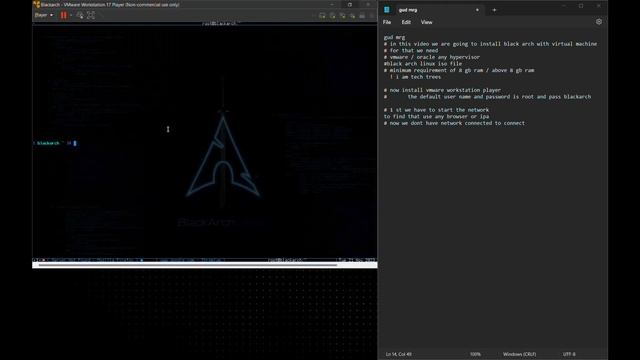Click the line about default user name and password
640x360 pixels.
pyautogui.click(x=487, y=97)
